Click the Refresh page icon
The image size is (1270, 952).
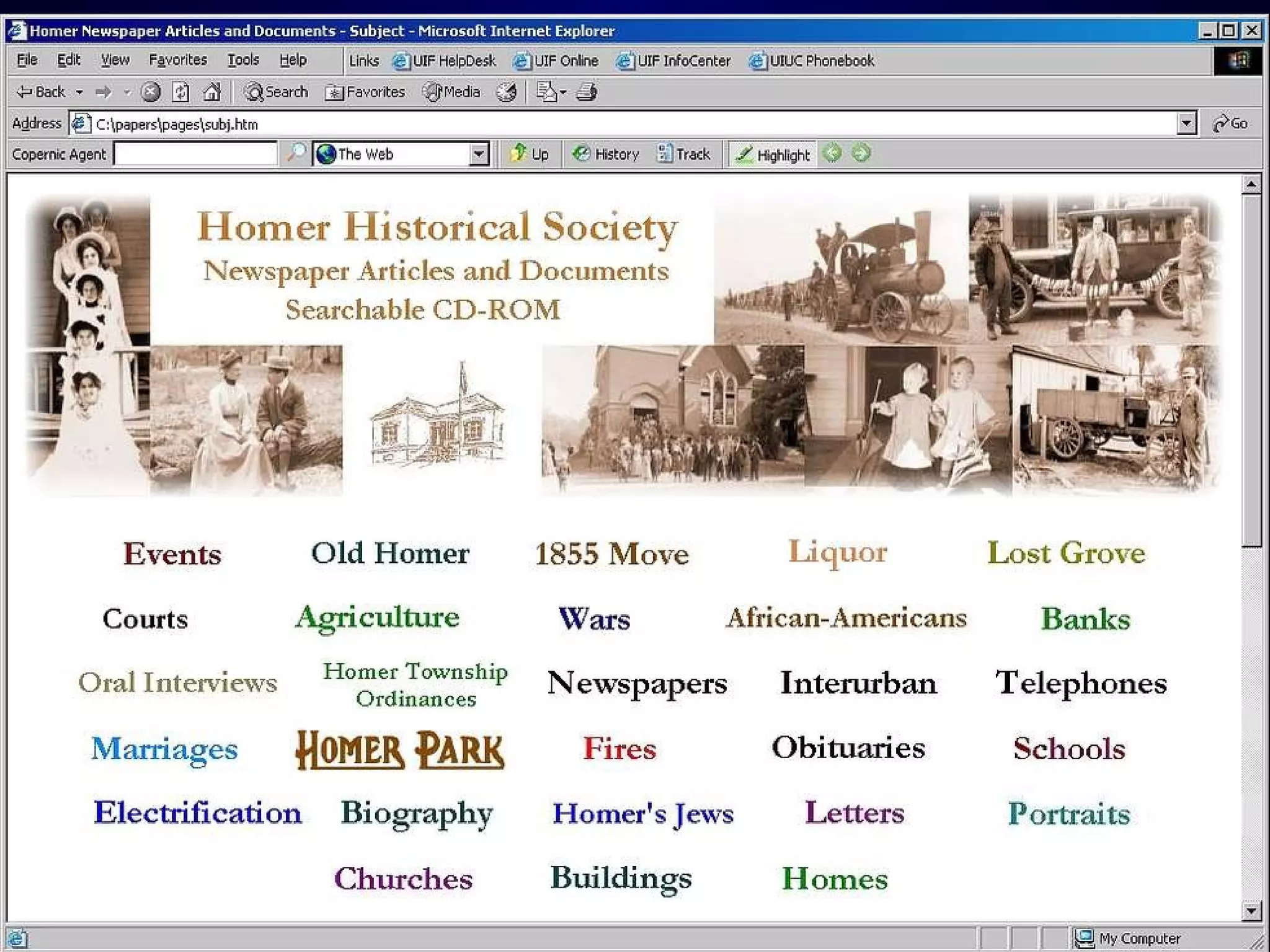pyautogui.click(x=181, y=92)
